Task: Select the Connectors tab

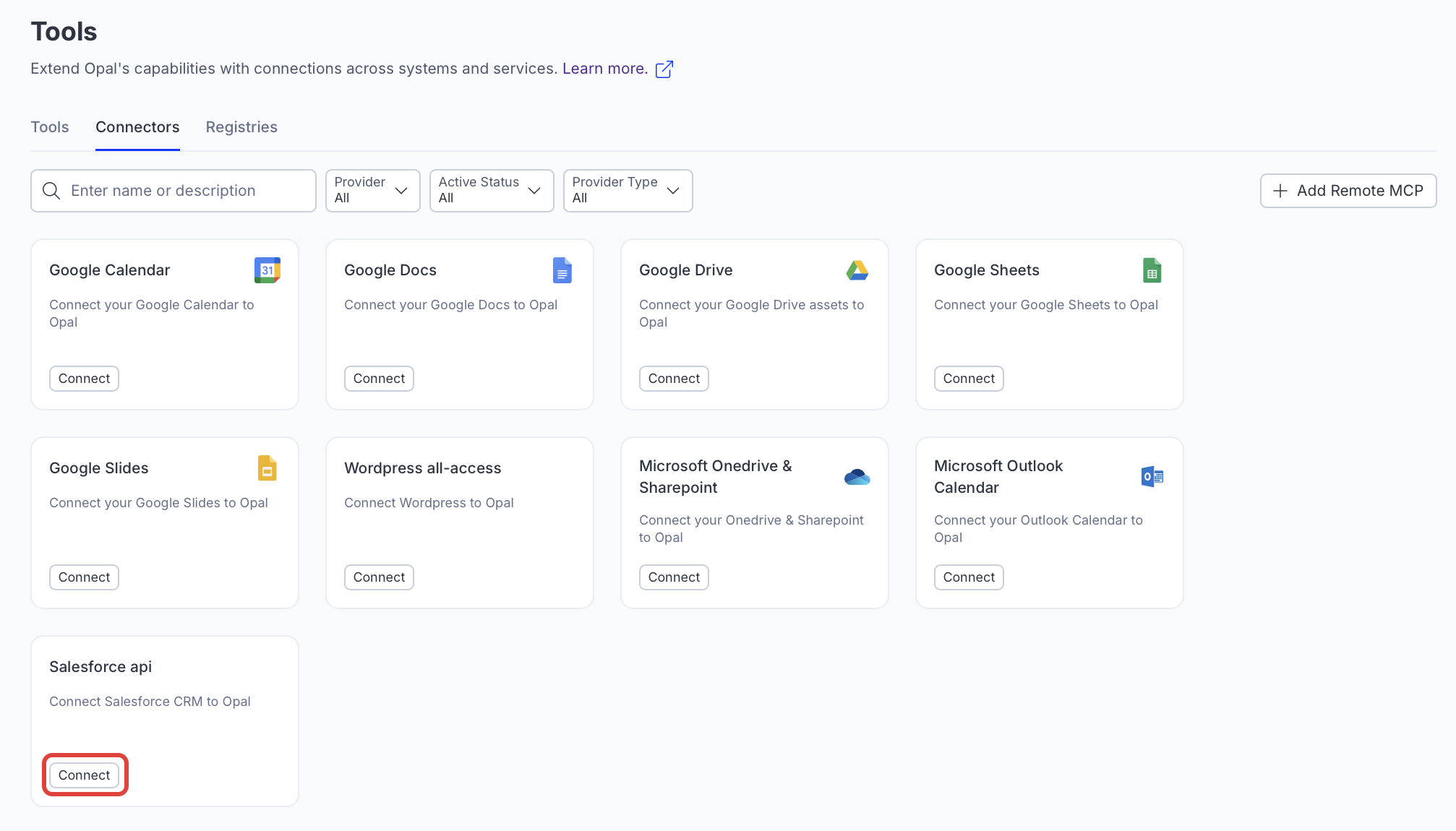Action: pos(137,127)
